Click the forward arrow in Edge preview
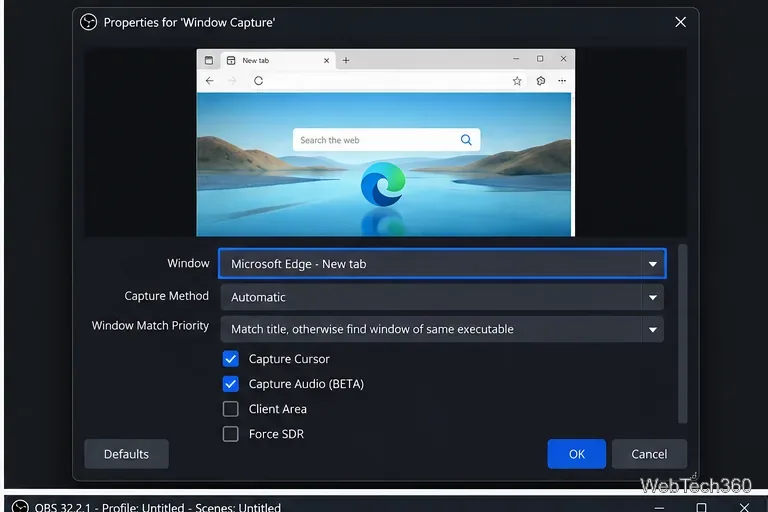 click(232, 81)
